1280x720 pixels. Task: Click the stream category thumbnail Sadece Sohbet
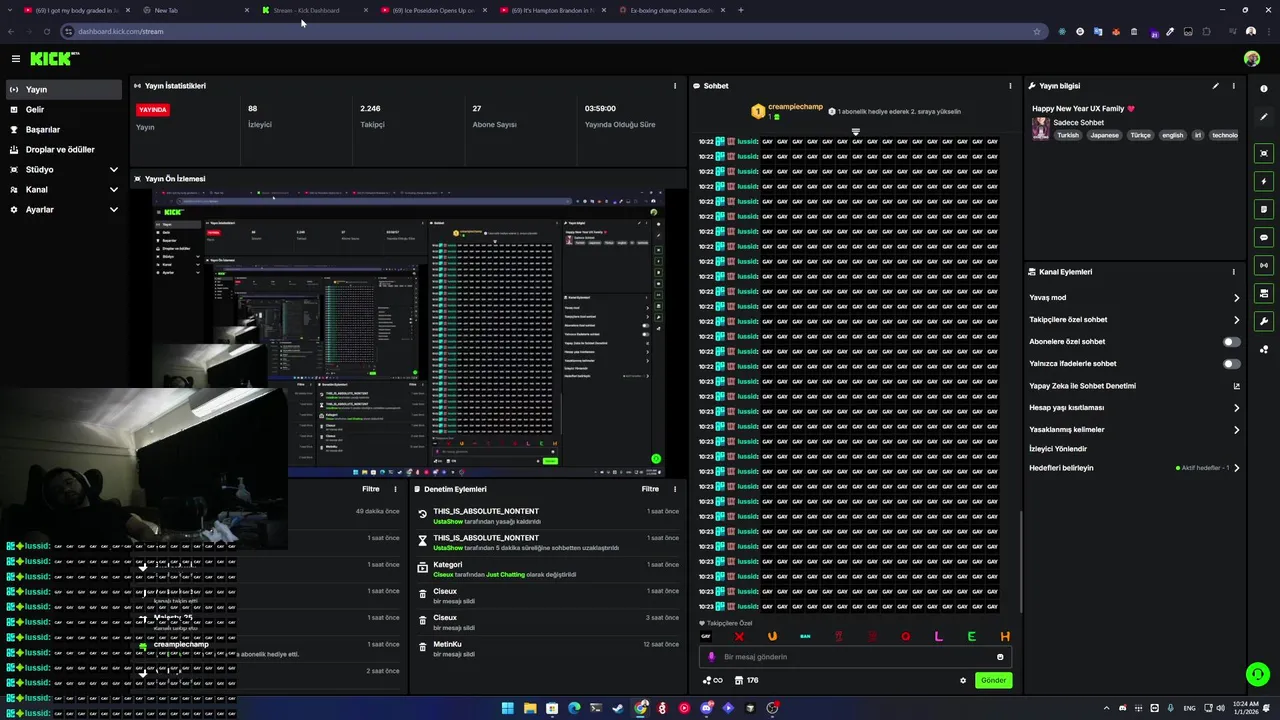[x=1041, y=128]
